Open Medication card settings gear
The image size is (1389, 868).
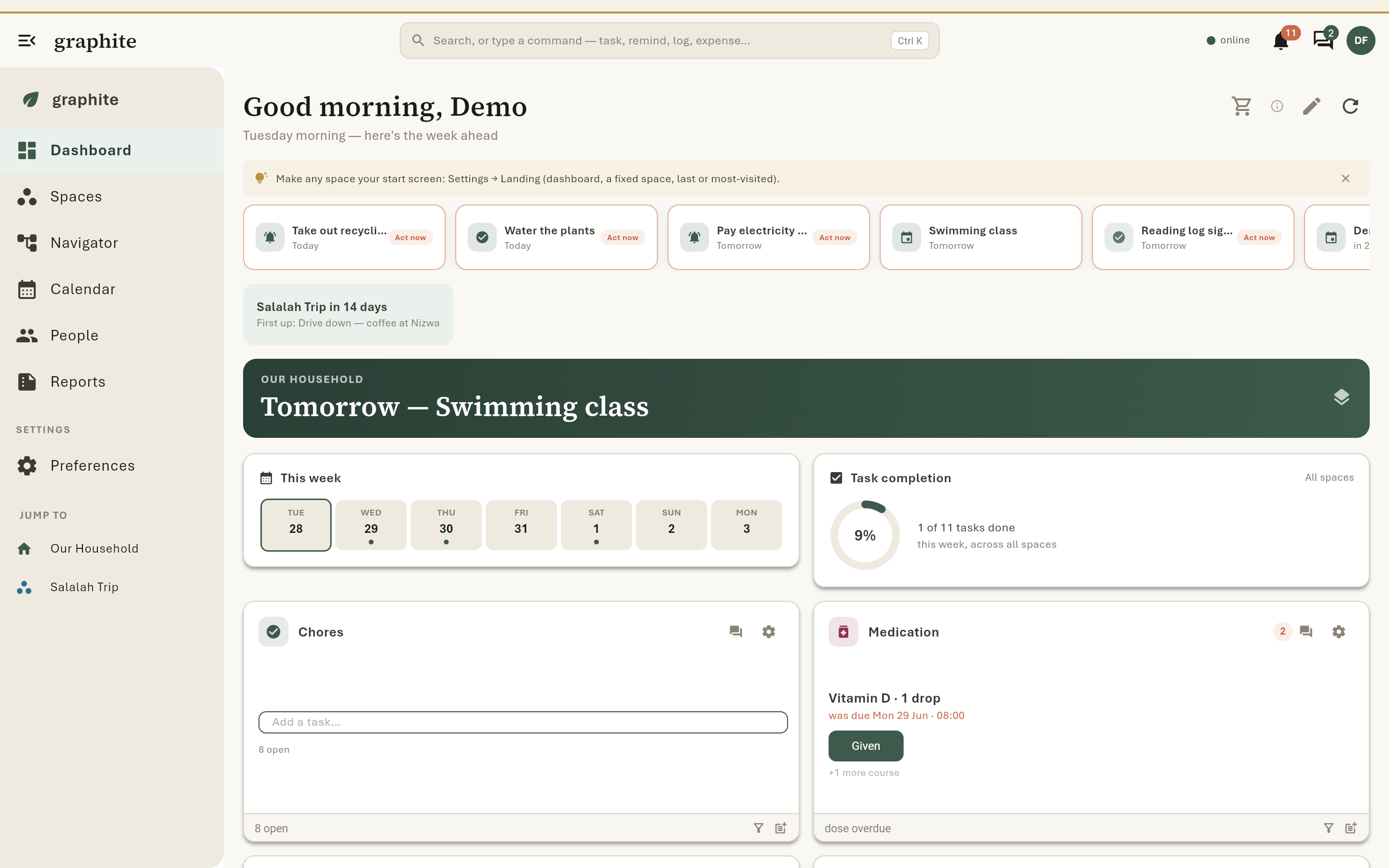tap(1338, 632)
